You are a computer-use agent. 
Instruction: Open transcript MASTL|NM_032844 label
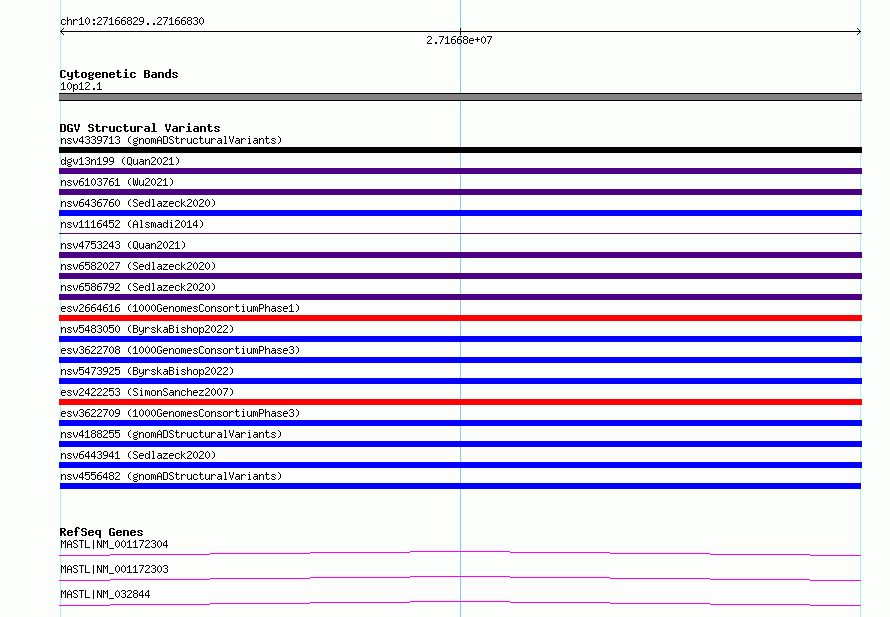[x=105, y=594]
